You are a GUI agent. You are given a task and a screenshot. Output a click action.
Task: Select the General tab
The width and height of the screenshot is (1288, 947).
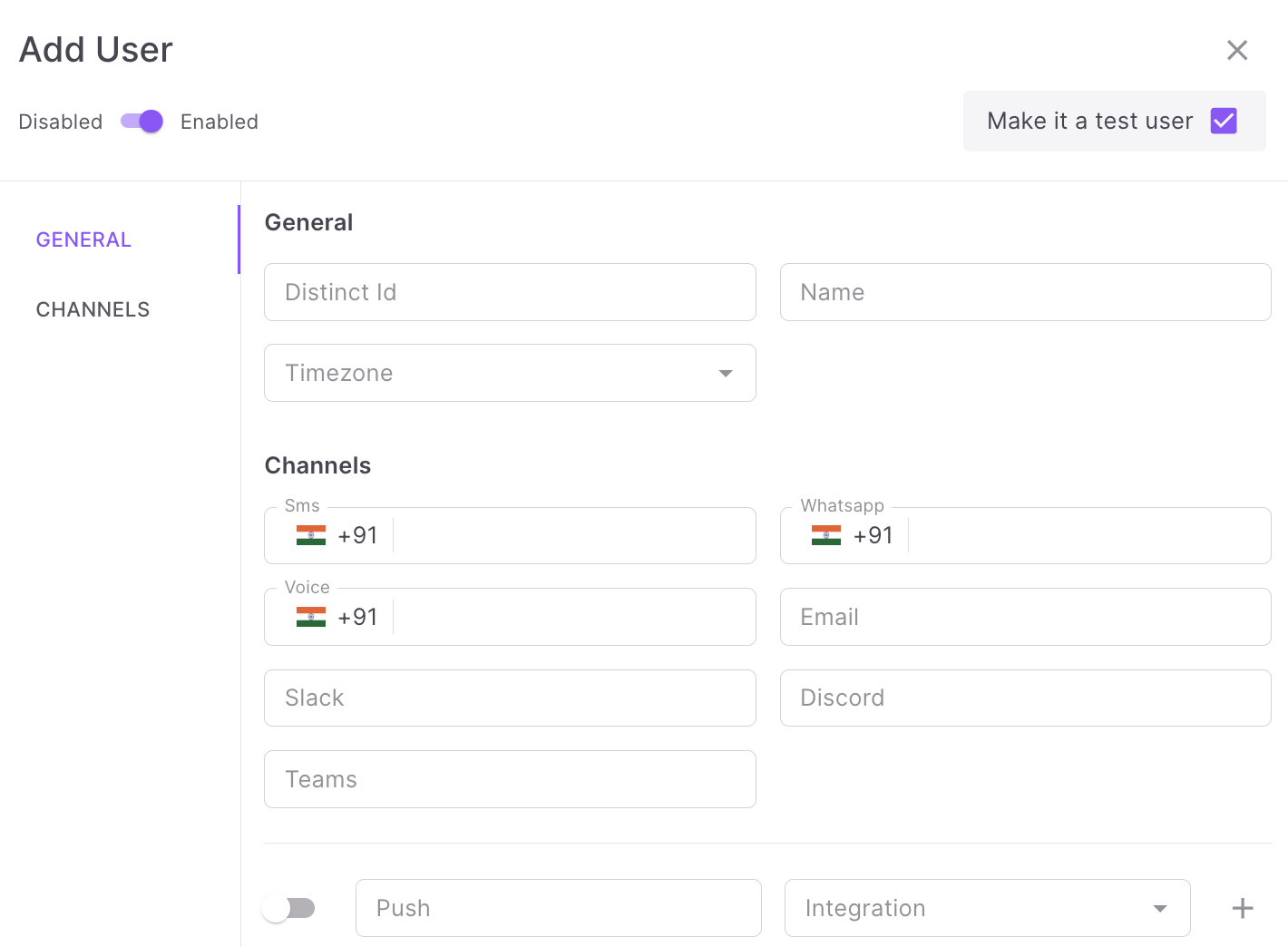click(83, 239)
